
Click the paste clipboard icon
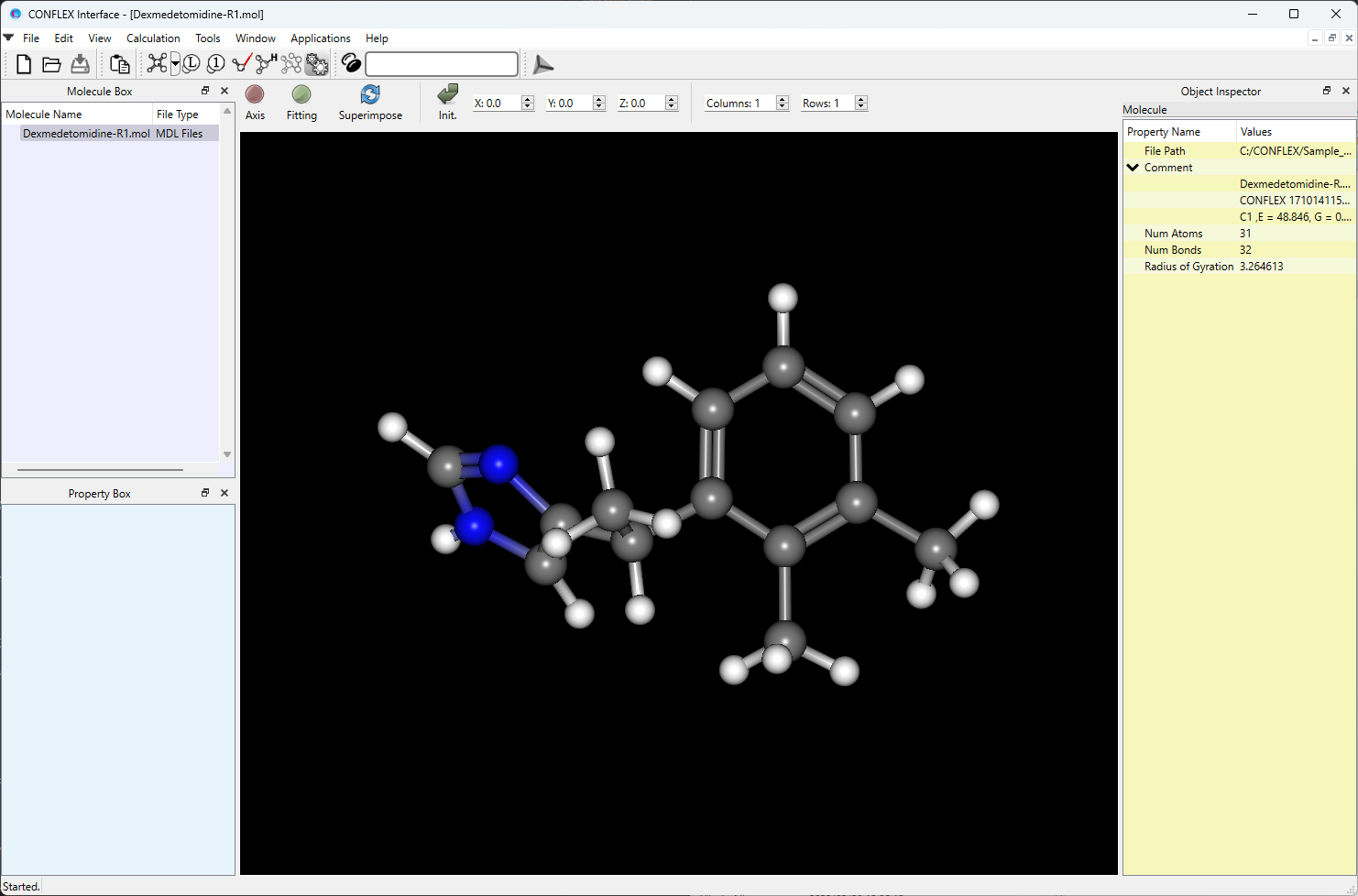[x=119, y=64]
